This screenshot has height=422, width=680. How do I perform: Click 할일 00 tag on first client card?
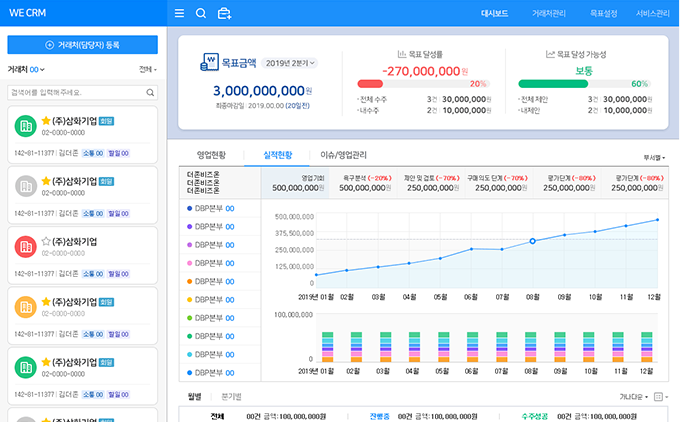coord(118,153)
